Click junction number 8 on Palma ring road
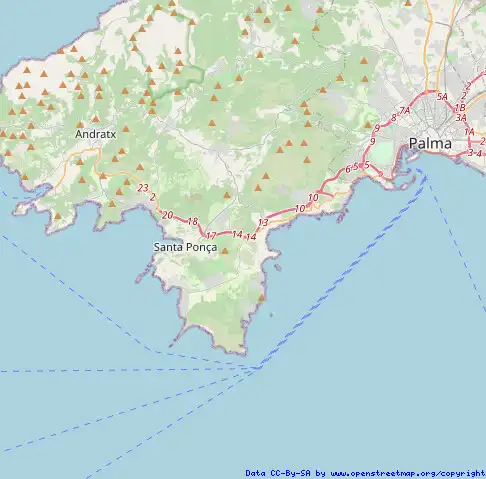Image resolution: width=486 pixels, height=479 pixels. (394, 118)
